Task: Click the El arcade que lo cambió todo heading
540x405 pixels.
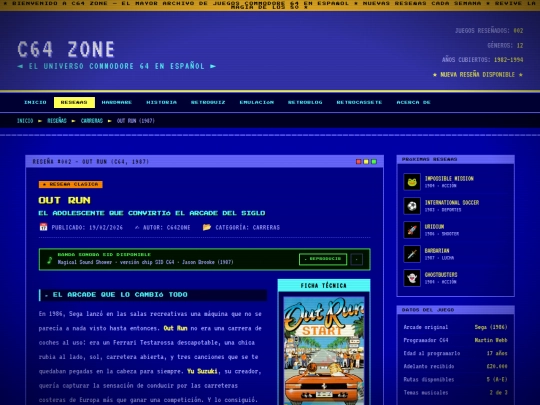Action: [x=153, y=295]
